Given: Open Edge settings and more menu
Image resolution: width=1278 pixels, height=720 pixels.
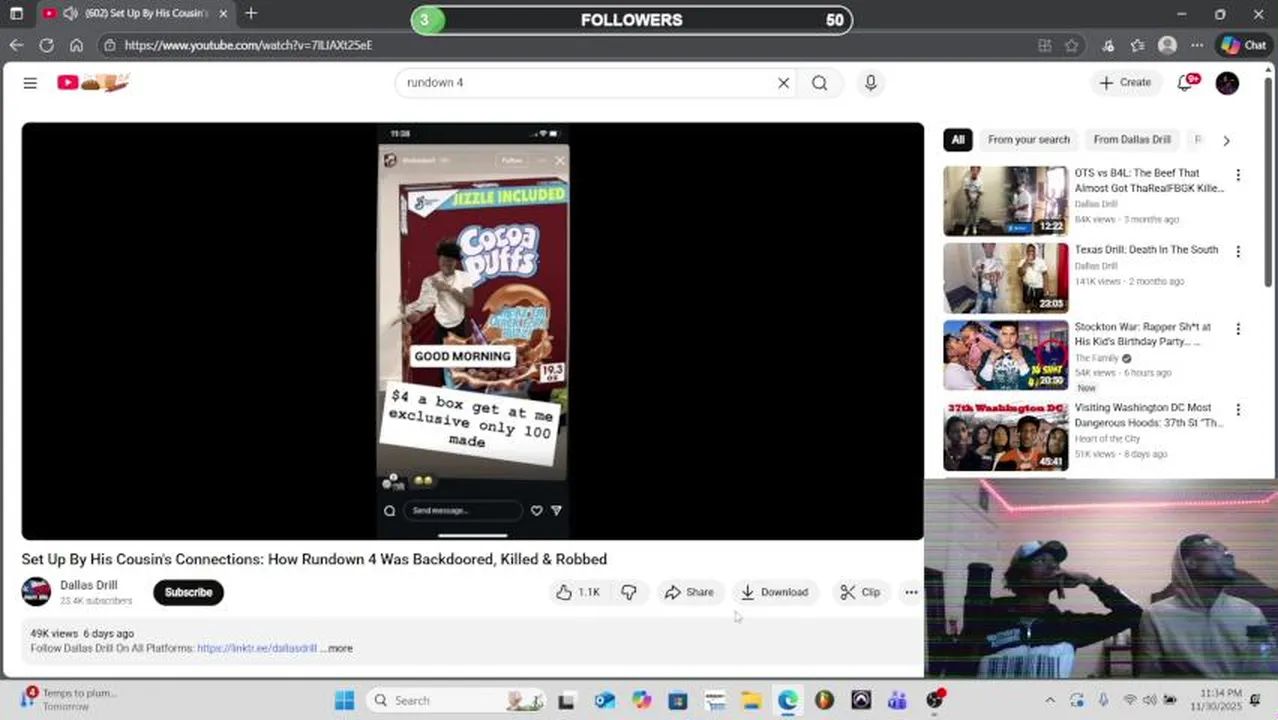Looking at the screenshot, I should pyautogui.click(x=1197, y=45).
